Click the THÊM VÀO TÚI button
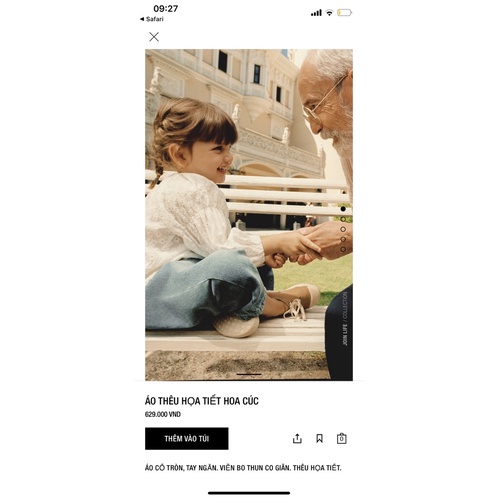 pyautogui.click(x=187, y=439)
